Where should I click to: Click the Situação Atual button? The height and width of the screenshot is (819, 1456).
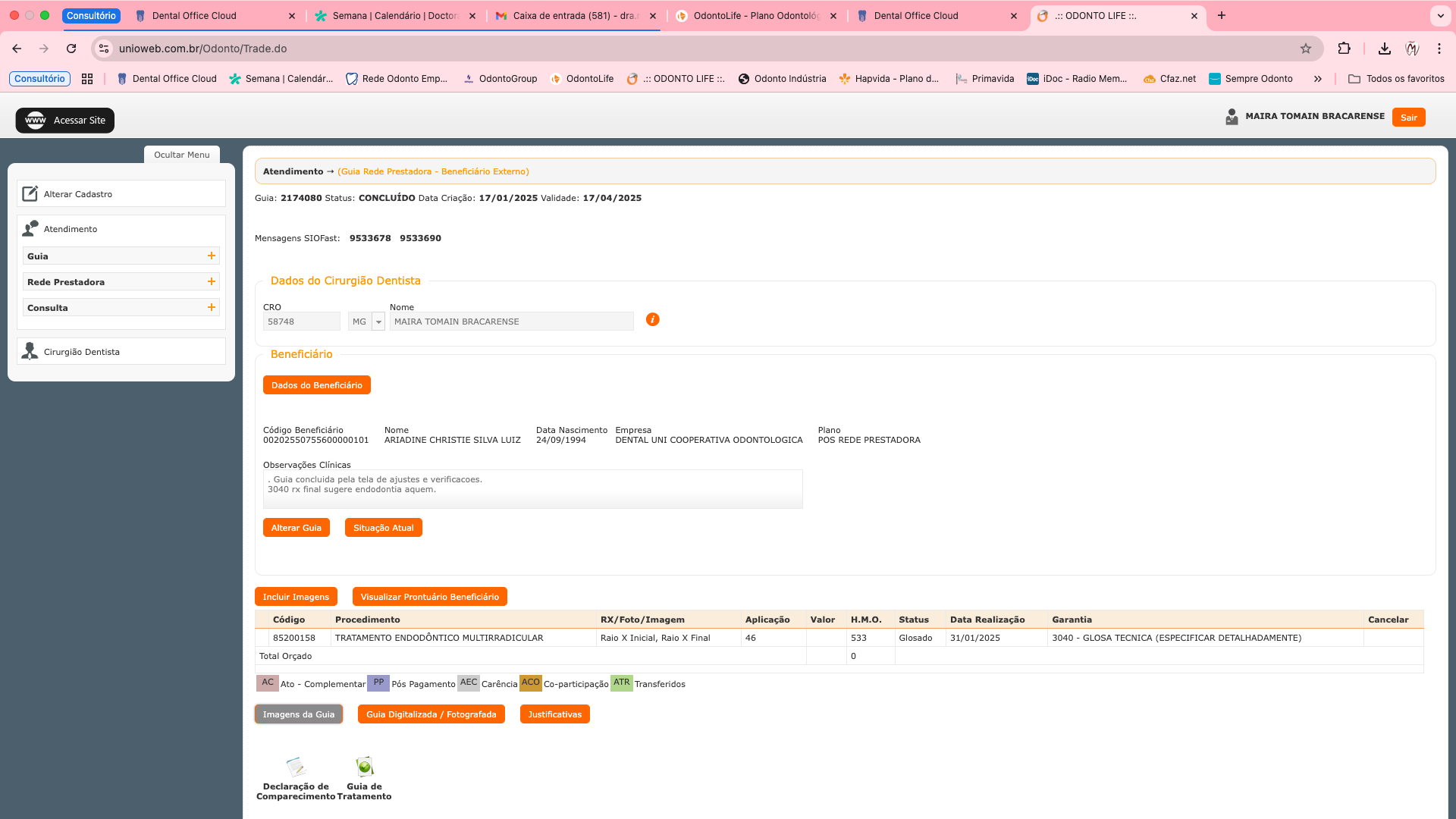(x=383, y=528)
